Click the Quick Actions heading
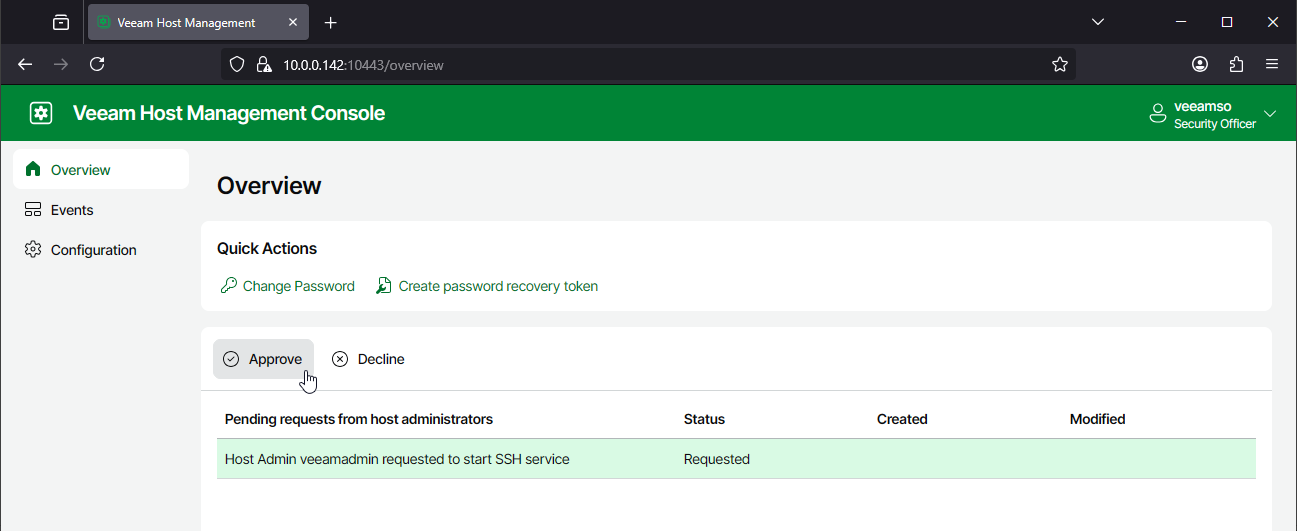The width and height of the screenshot is (1297, 531). coord(267,249)
